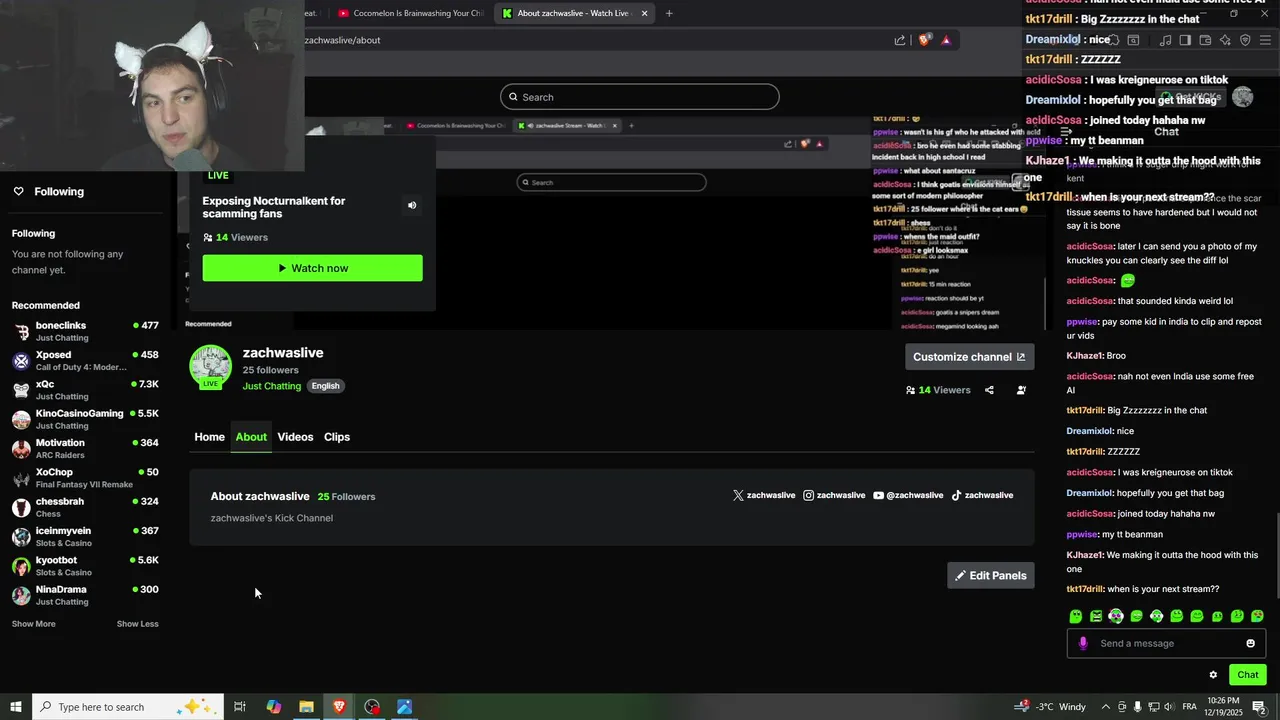Switch to the Cocomelon browser tab
The width and height of the screenshot is (1280, 720).
[x=410, y=13]
